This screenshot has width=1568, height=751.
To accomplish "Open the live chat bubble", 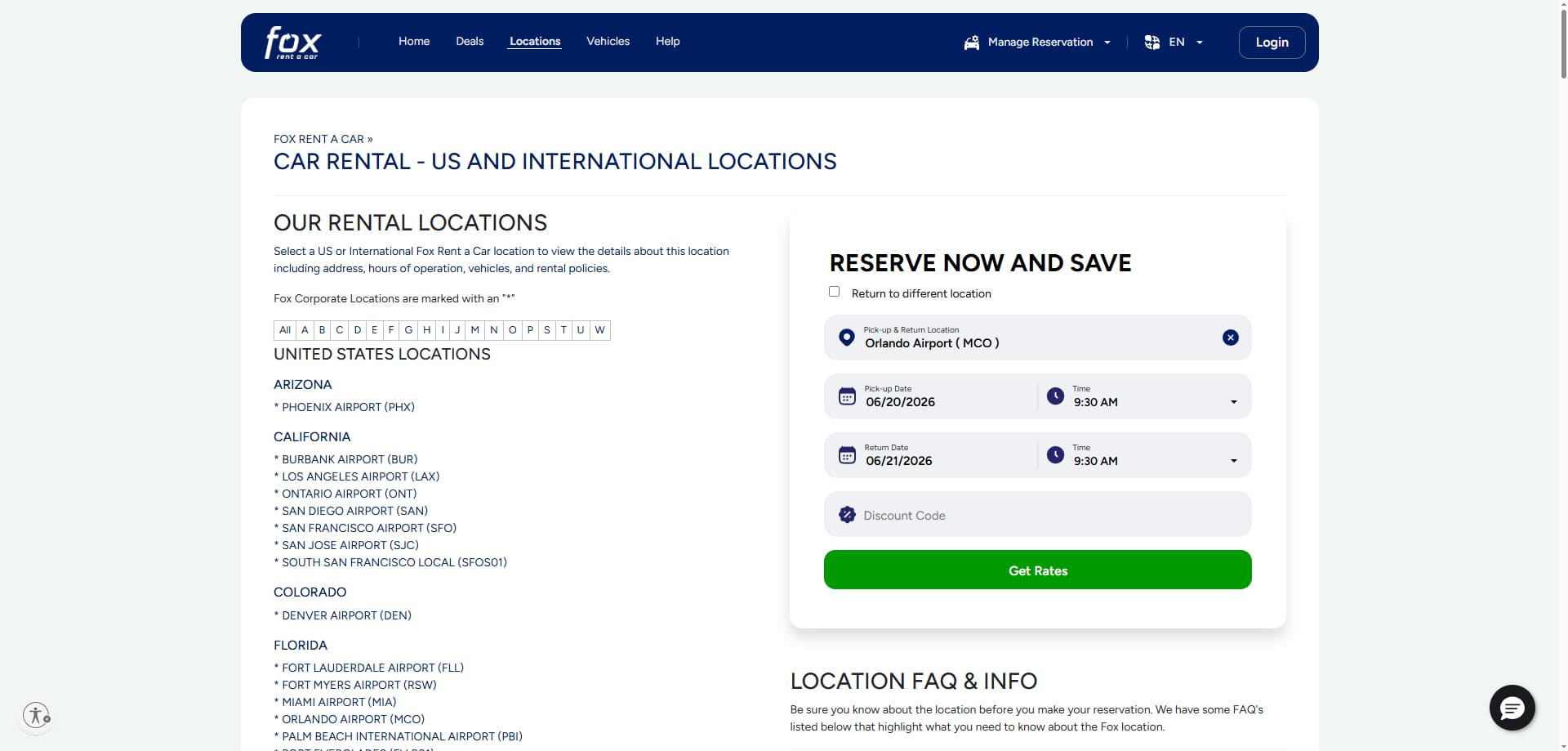I will click(1512, 708).
